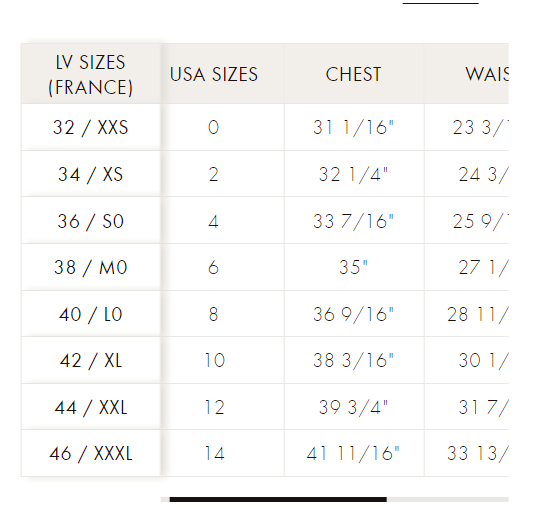Click the CHEST column header
The height and width of the screenshot is (523, 540).
pyautogui.click(x=354, y=74)
